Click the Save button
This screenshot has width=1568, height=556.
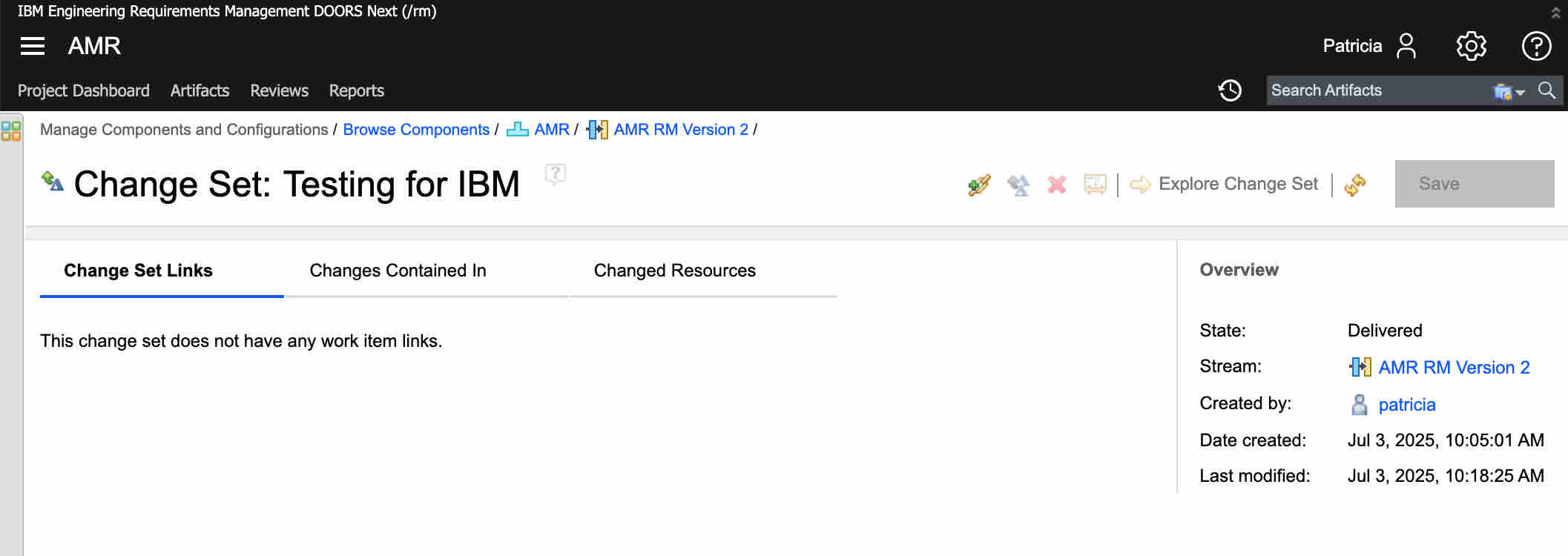(x=1475, y=184)
